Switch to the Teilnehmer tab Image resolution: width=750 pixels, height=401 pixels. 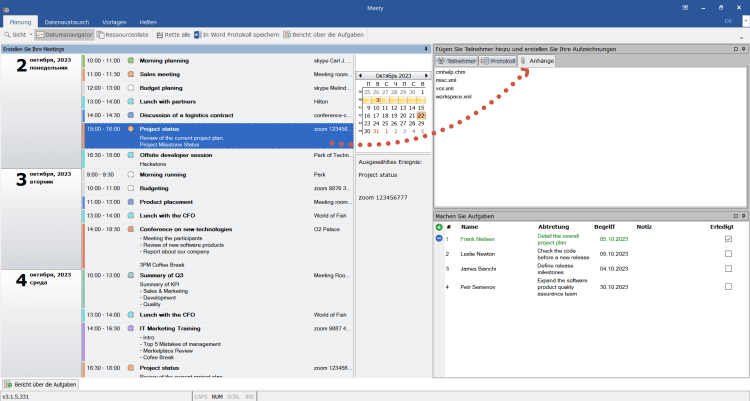[x=457, y=61]
